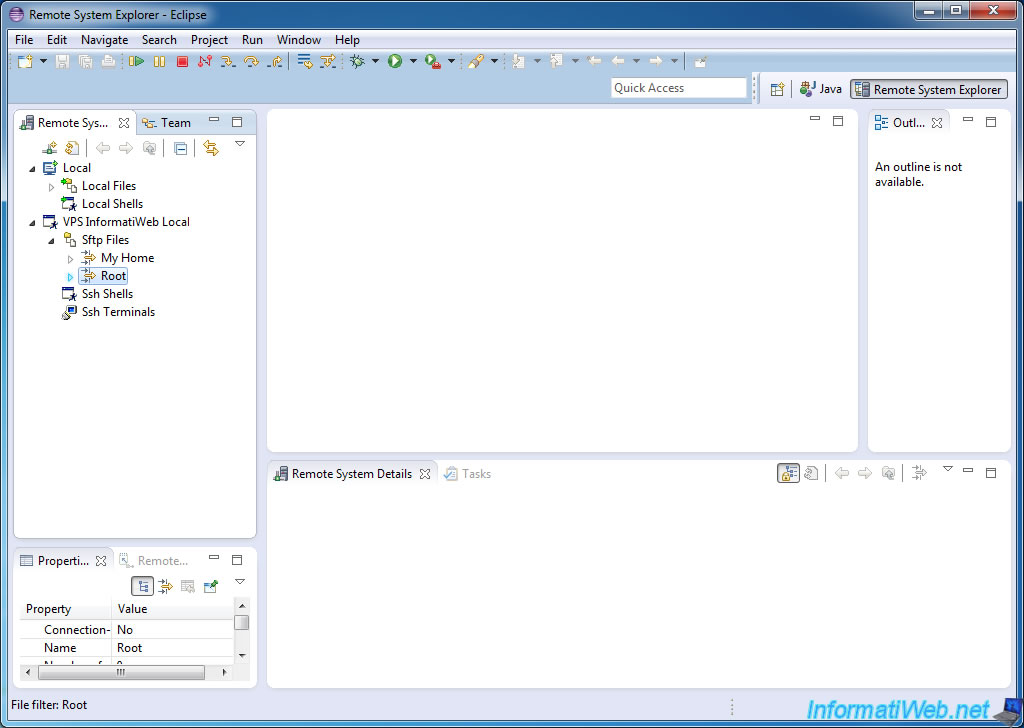Click the Root value cell in Properties
Image resolution: width=1024 pixels, height=728 pixels.
click(x=173, y=648)
